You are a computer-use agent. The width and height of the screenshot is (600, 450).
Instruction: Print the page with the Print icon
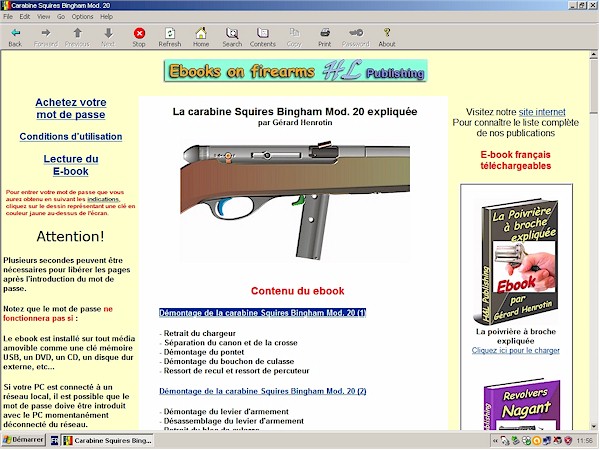325,33
